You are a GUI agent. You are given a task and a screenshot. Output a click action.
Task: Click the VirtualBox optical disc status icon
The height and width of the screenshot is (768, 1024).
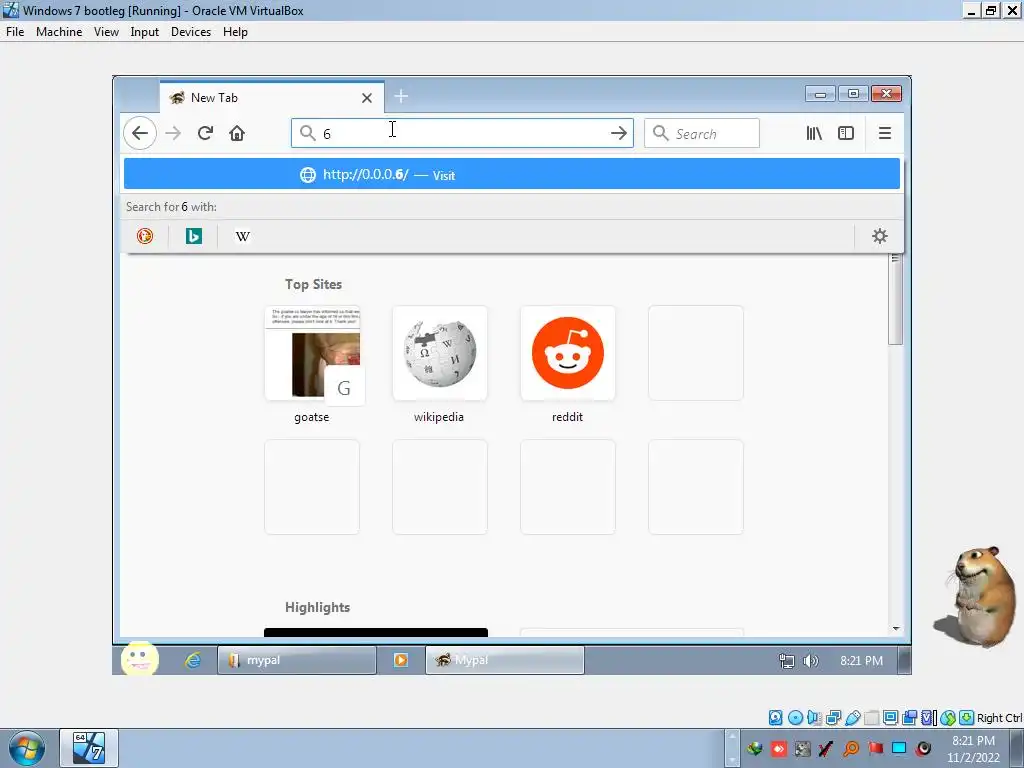795,718
